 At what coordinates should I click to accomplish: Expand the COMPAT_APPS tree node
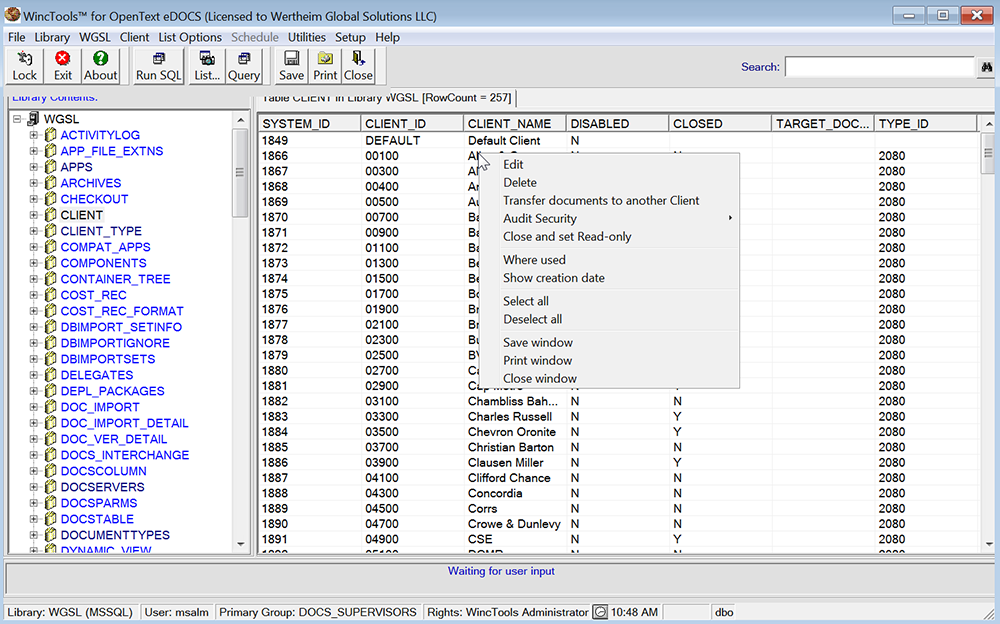pos(34,247)
